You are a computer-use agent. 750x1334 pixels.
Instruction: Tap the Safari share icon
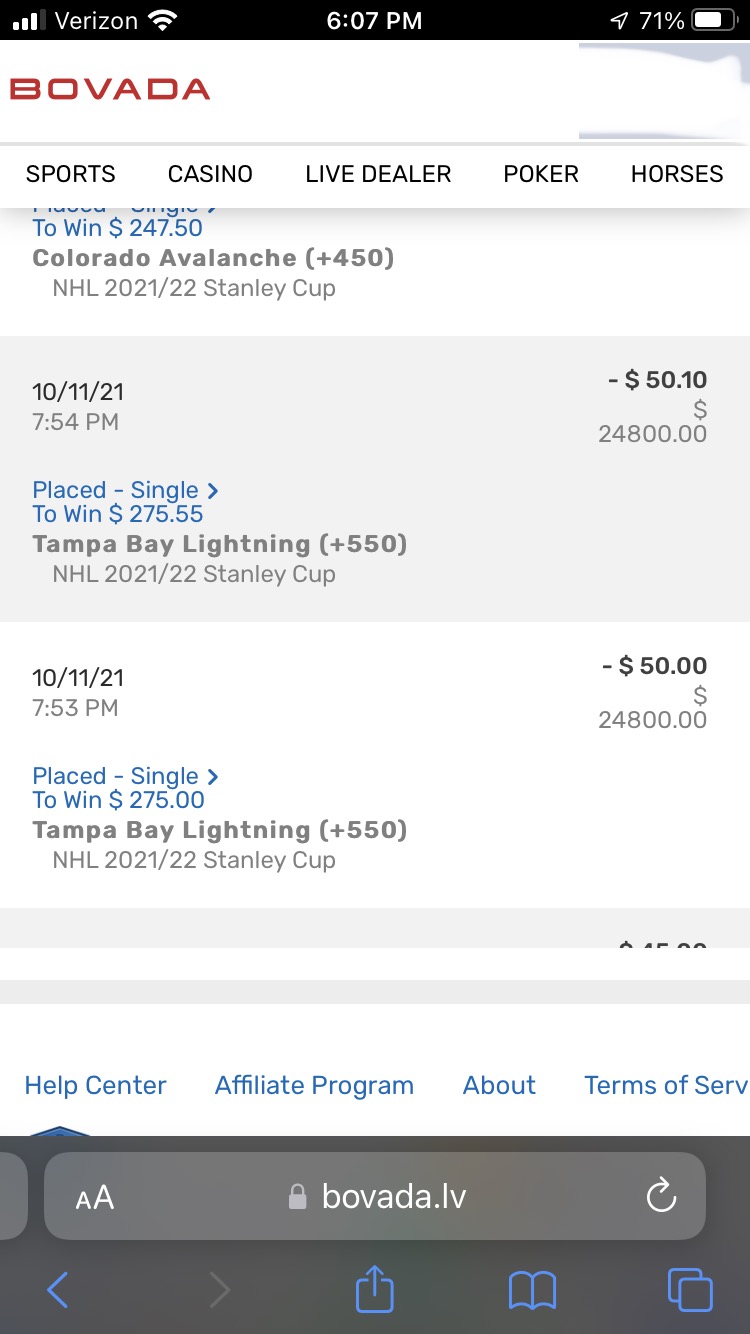(375, 1288)
